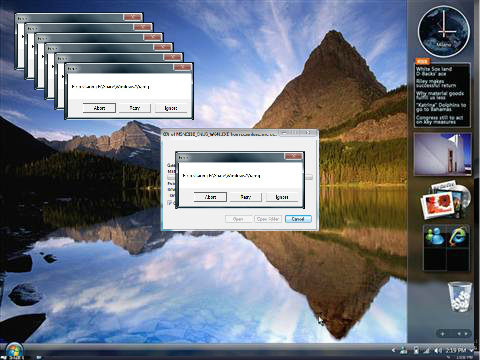Open the "White Sox land D-Backs' ace" headline
Image resolution: width=480 pixels, height=360 pixels.
(434, 71)
